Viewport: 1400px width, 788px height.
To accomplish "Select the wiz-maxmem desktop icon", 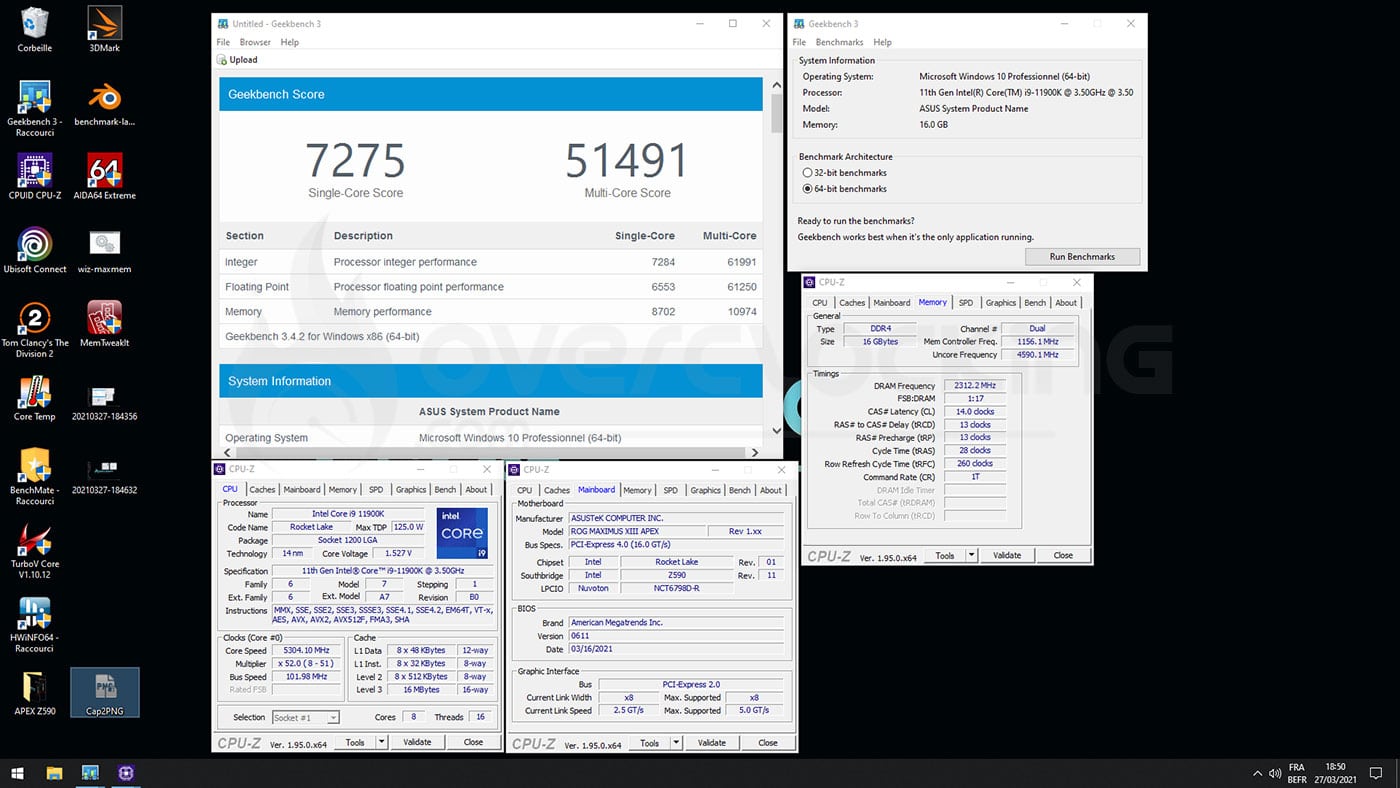I will (105, 251).
